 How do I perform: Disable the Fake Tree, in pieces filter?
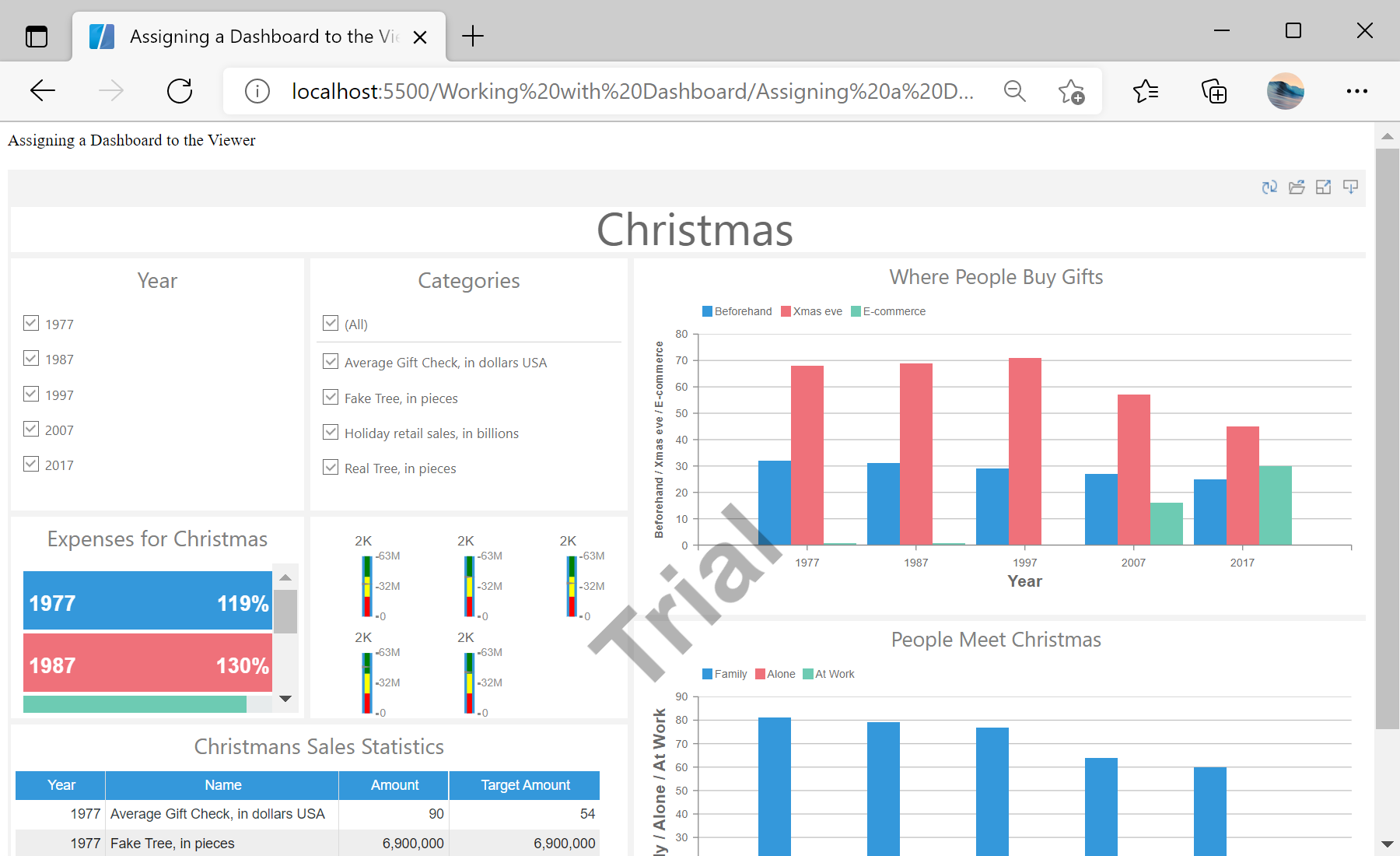tap(331, 397)
